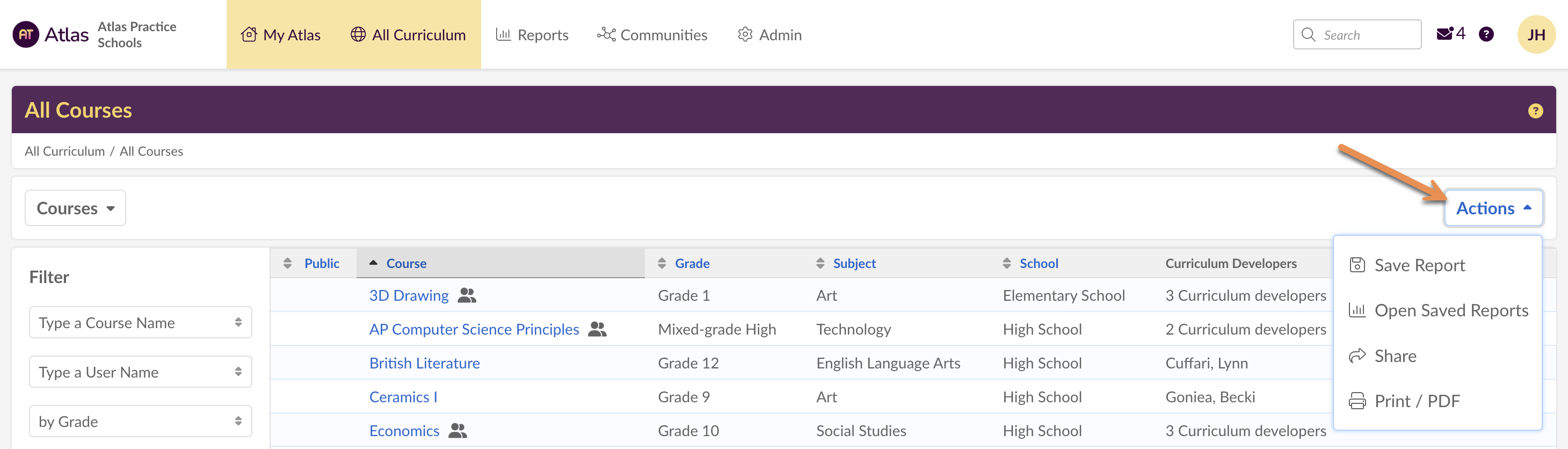Open the by Grade filter dropdown
This screenshot has width=1568, height=449.
click(x=140, y=422)
